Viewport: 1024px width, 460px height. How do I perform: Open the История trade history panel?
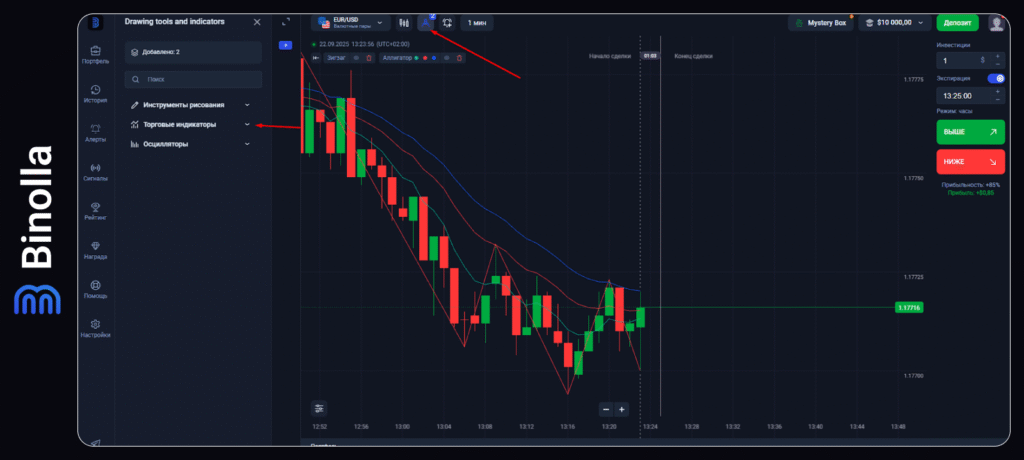click(x=95, y=93)
